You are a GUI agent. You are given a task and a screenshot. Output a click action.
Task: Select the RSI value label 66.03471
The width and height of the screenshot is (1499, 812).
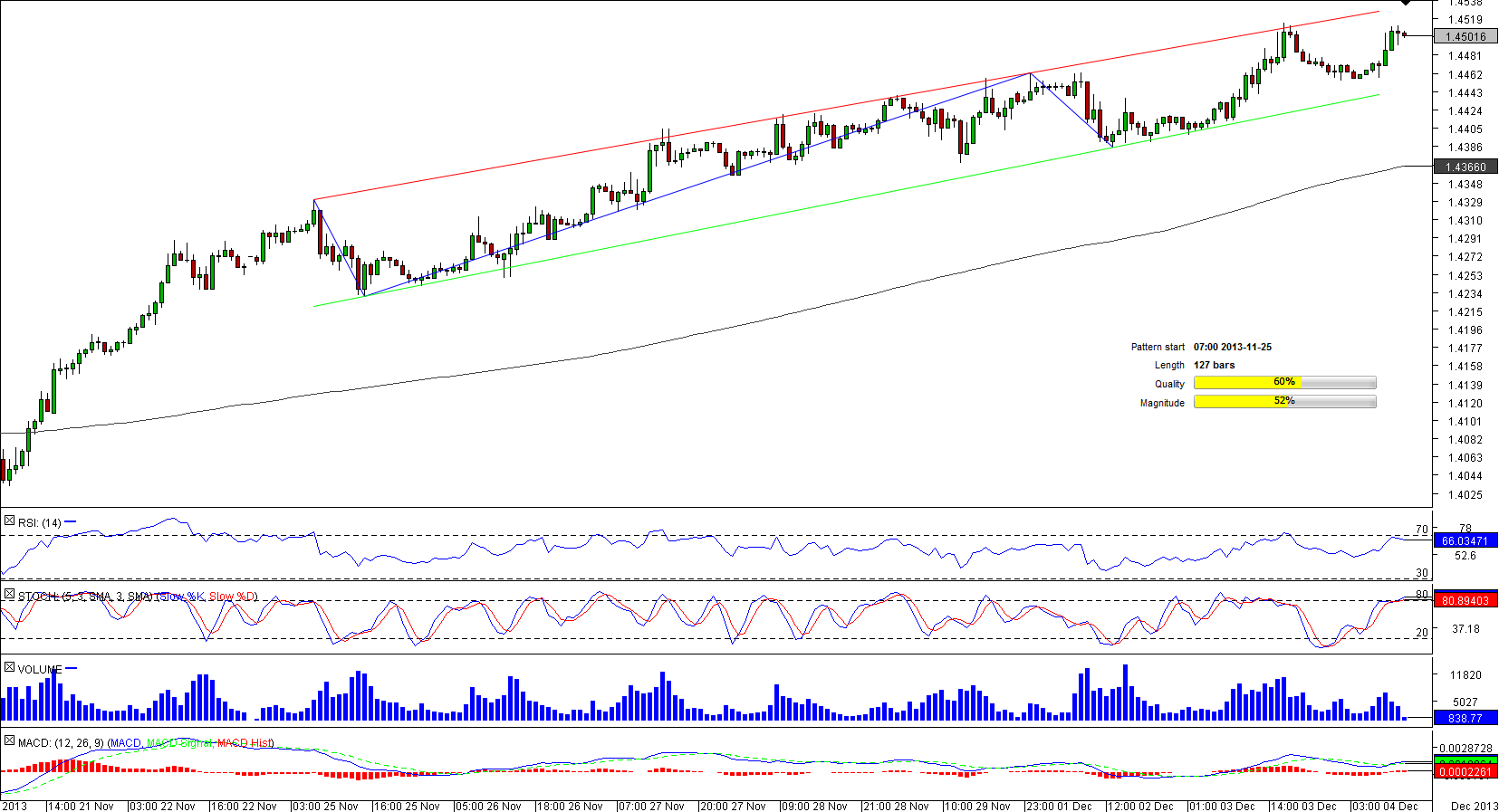click(1465, 541)
